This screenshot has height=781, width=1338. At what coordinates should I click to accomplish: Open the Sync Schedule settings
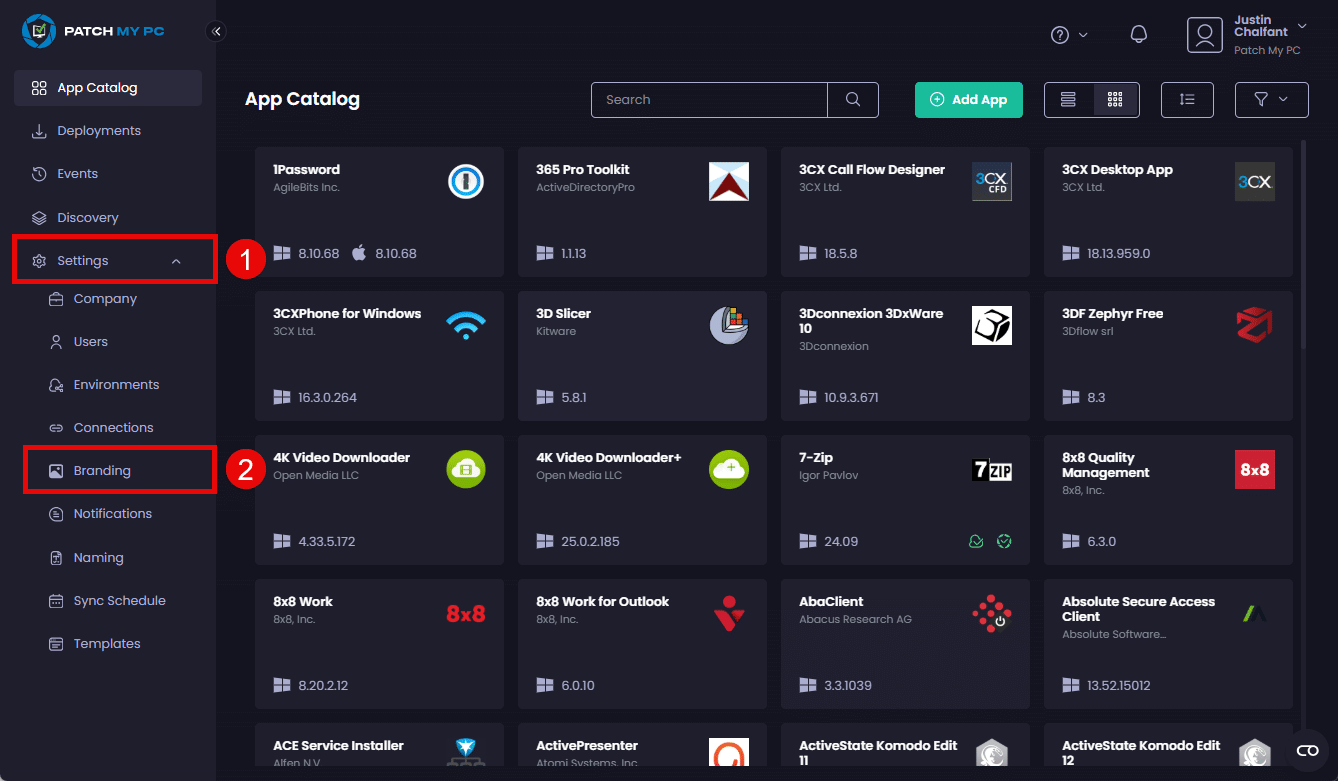point(119,601)
